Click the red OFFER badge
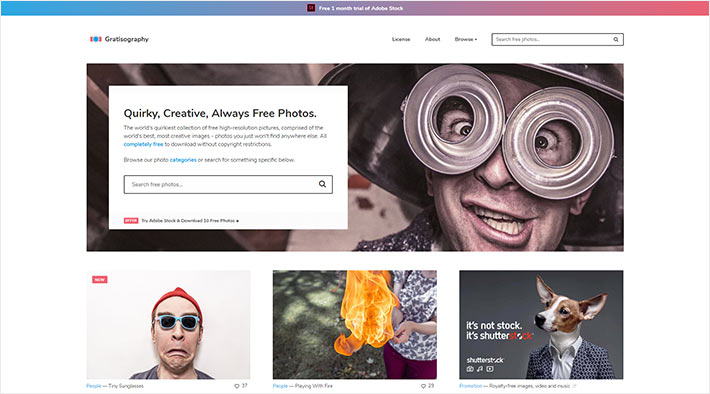 [x=131, y=221]
